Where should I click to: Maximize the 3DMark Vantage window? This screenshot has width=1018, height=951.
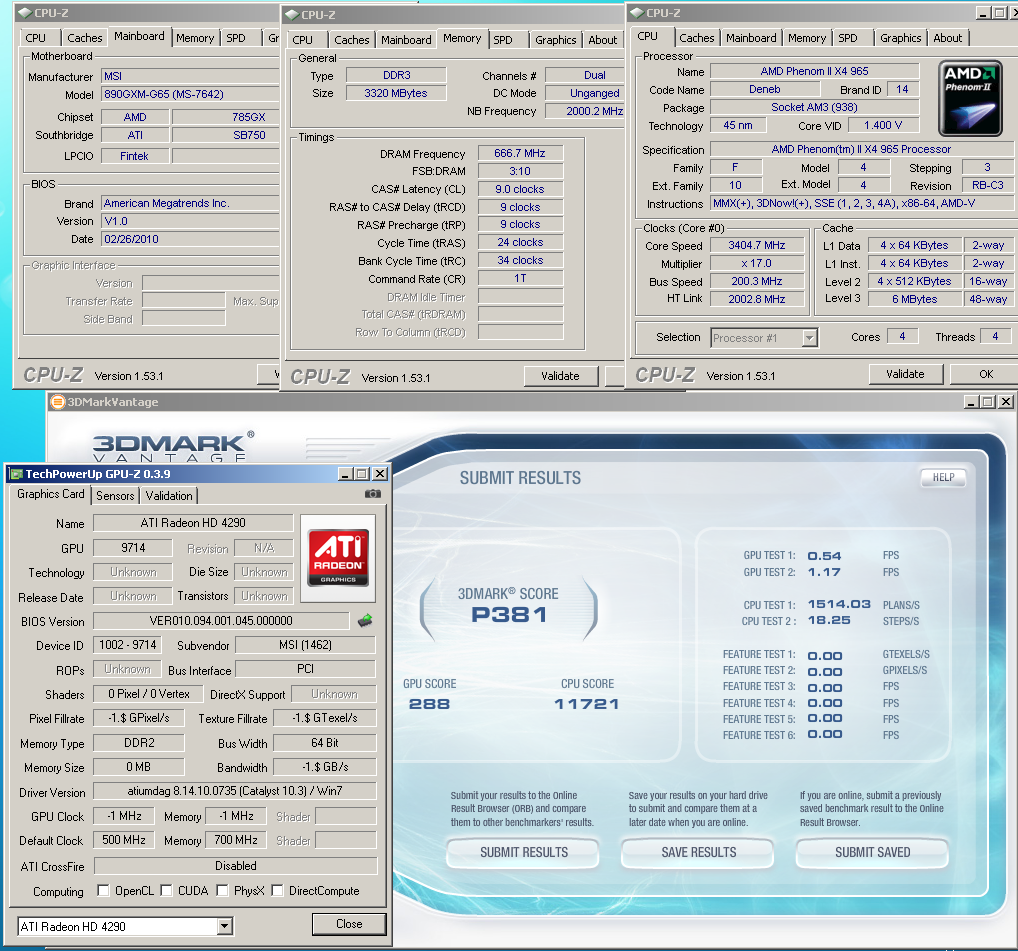coord(988,402)
